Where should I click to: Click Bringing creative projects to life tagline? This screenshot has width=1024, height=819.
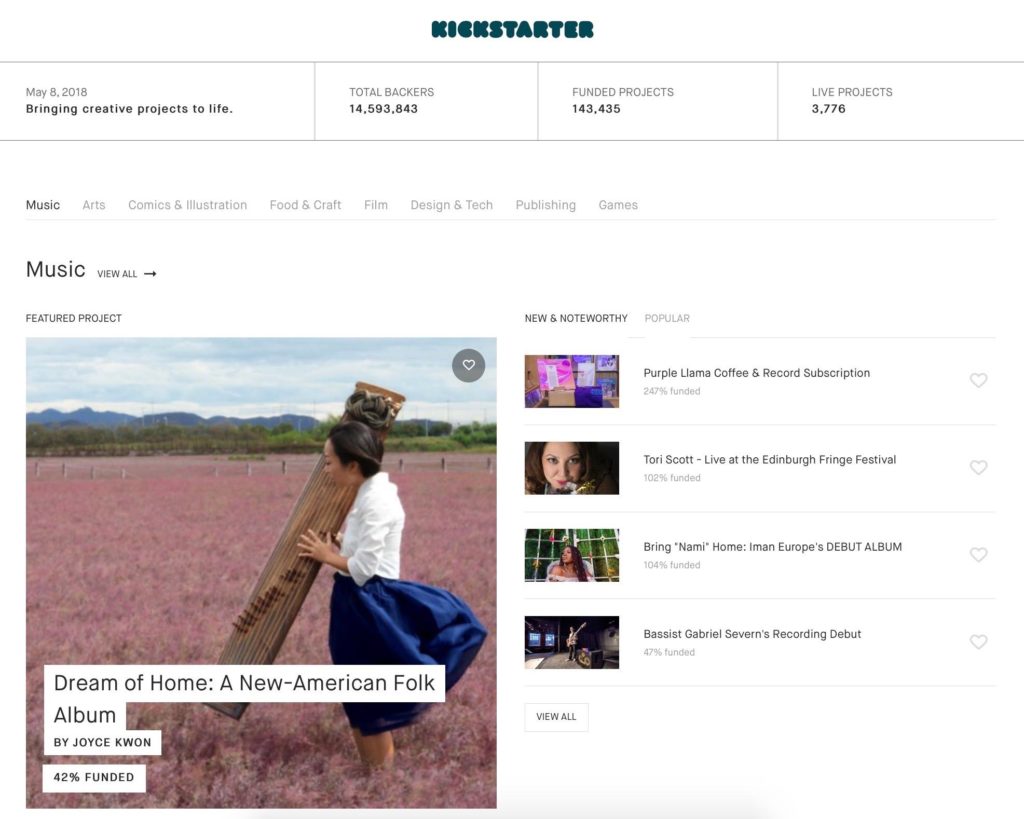pyautogui.click(x=129, y=109)
